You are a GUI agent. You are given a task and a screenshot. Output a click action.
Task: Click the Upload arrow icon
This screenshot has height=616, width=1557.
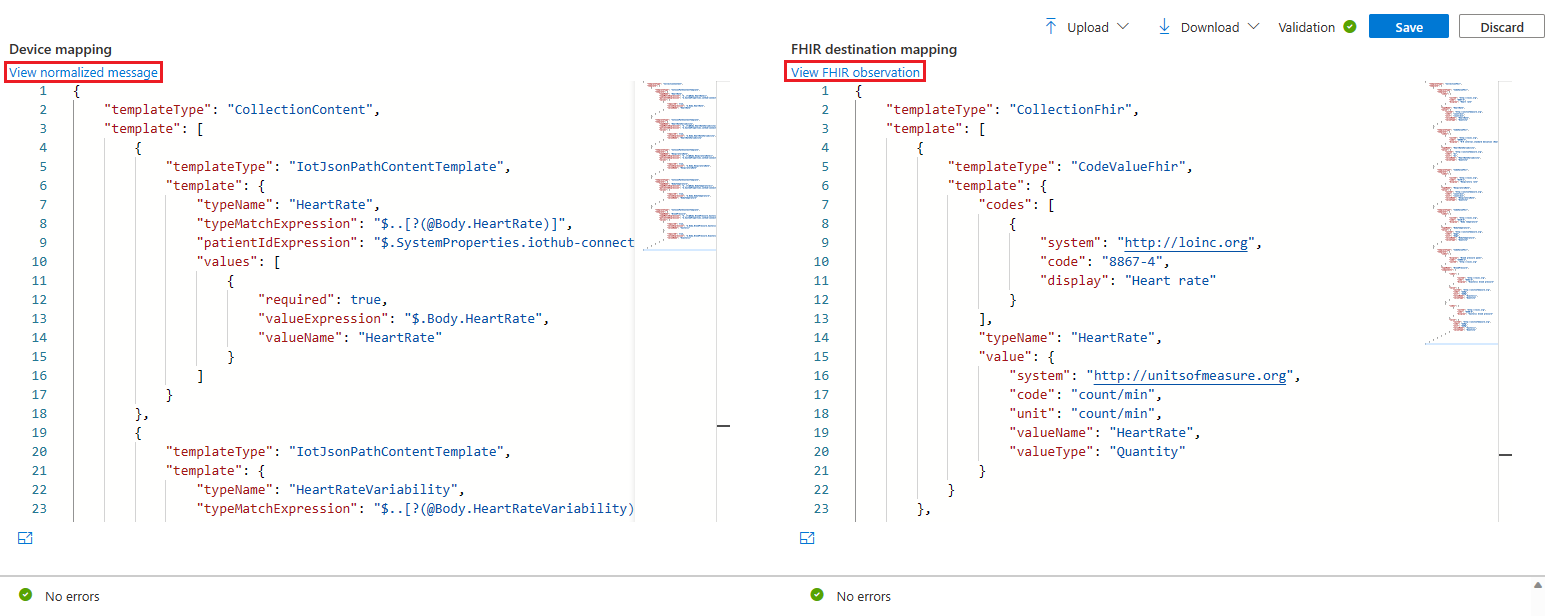(x=1050, y=27)
